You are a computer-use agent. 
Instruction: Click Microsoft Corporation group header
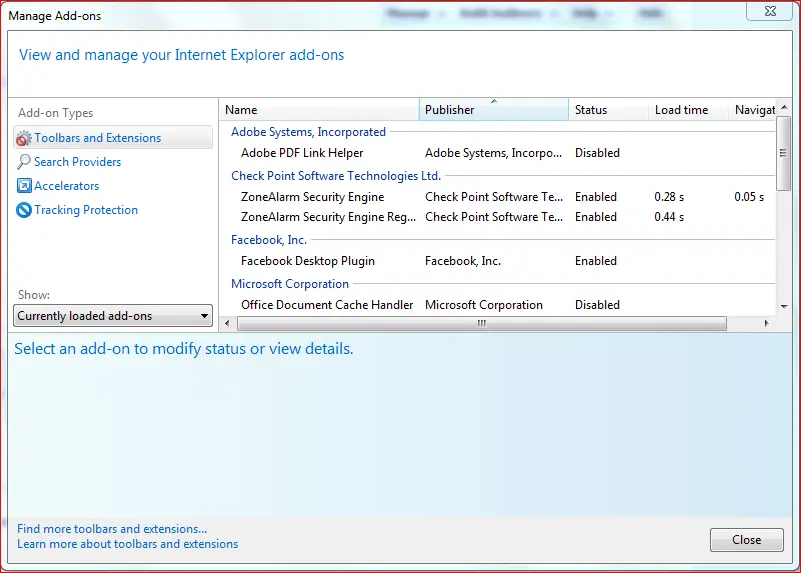click(290, 284)
